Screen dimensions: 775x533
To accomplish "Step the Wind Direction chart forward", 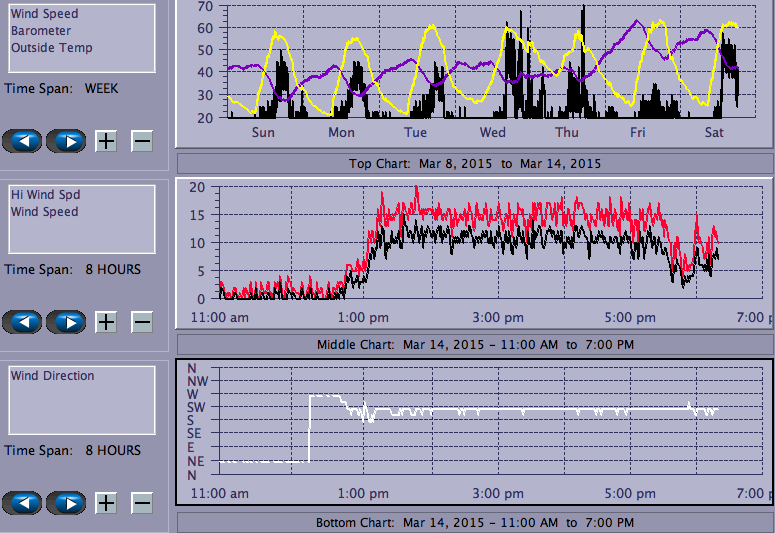I will 66,502.
